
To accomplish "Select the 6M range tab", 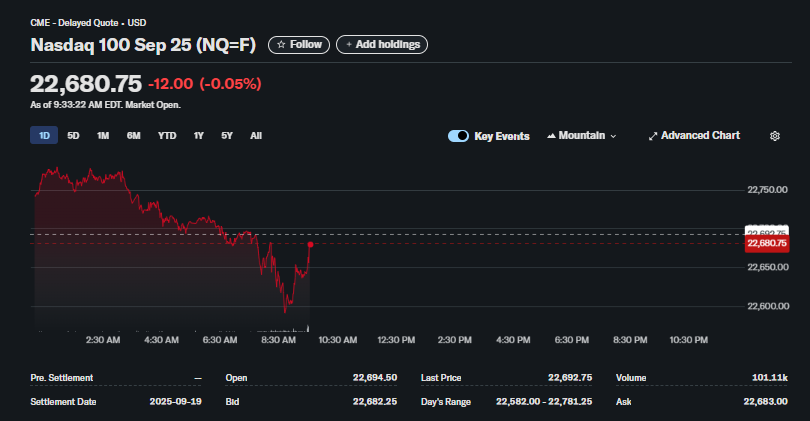I will [133, 135].
